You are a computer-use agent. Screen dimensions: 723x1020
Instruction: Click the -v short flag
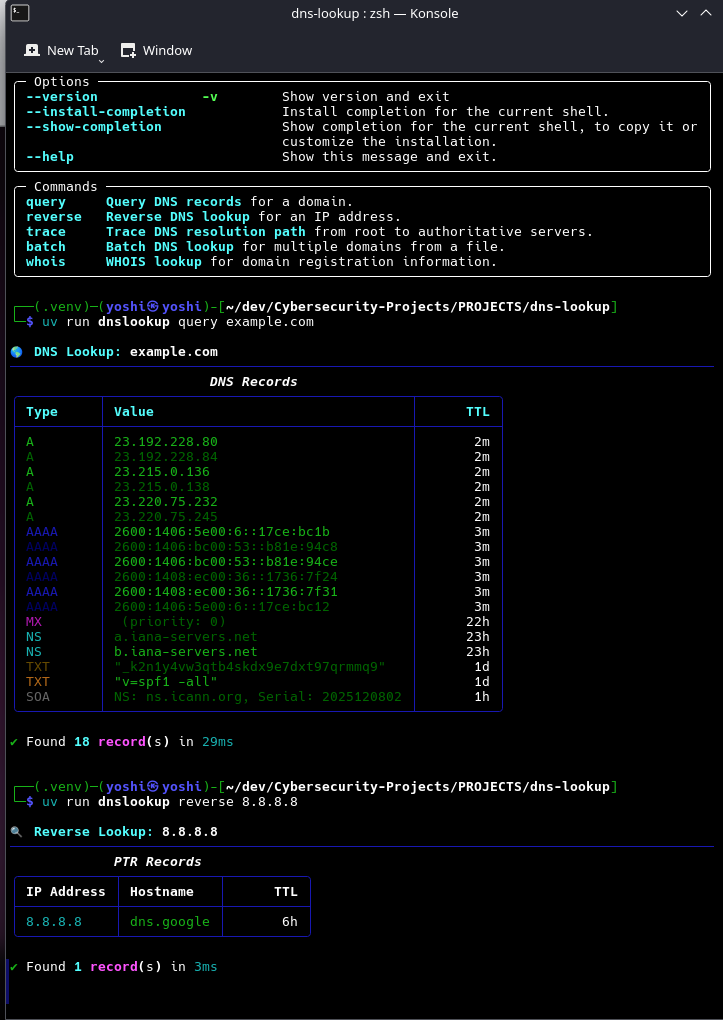[x=210, y=97]
